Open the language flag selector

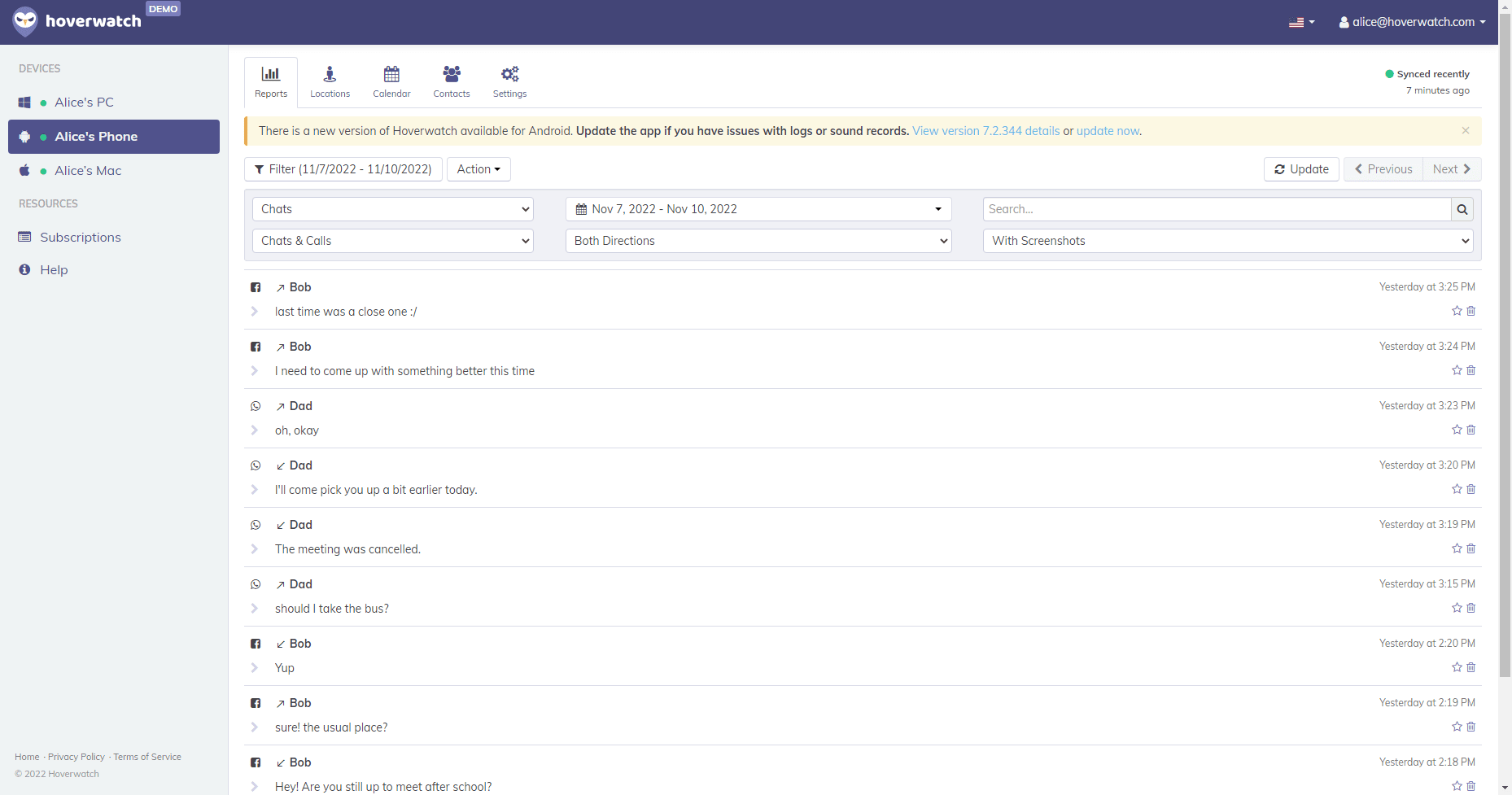1301,22
